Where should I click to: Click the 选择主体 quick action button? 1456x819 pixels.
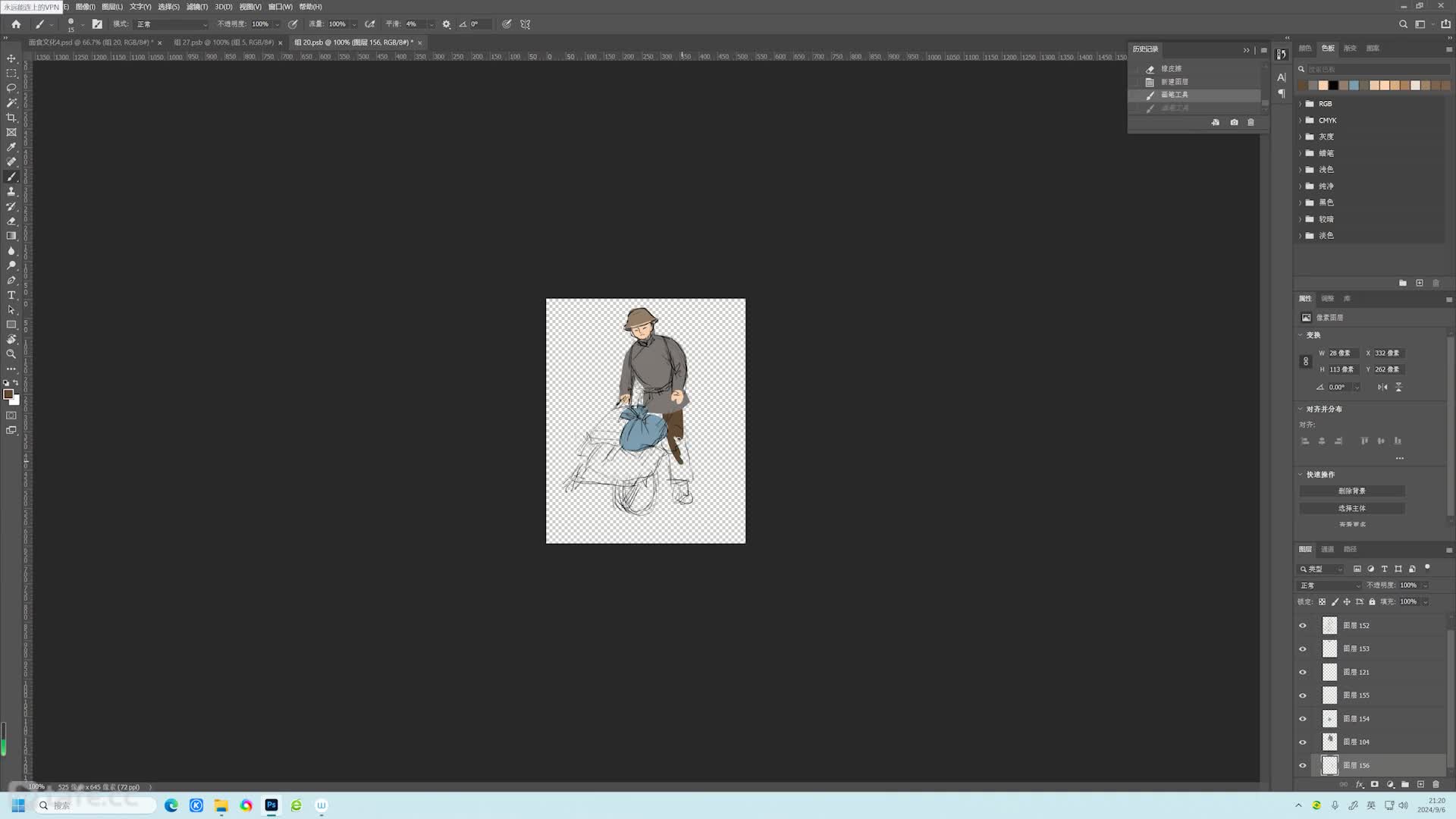tap(1352, 509)
